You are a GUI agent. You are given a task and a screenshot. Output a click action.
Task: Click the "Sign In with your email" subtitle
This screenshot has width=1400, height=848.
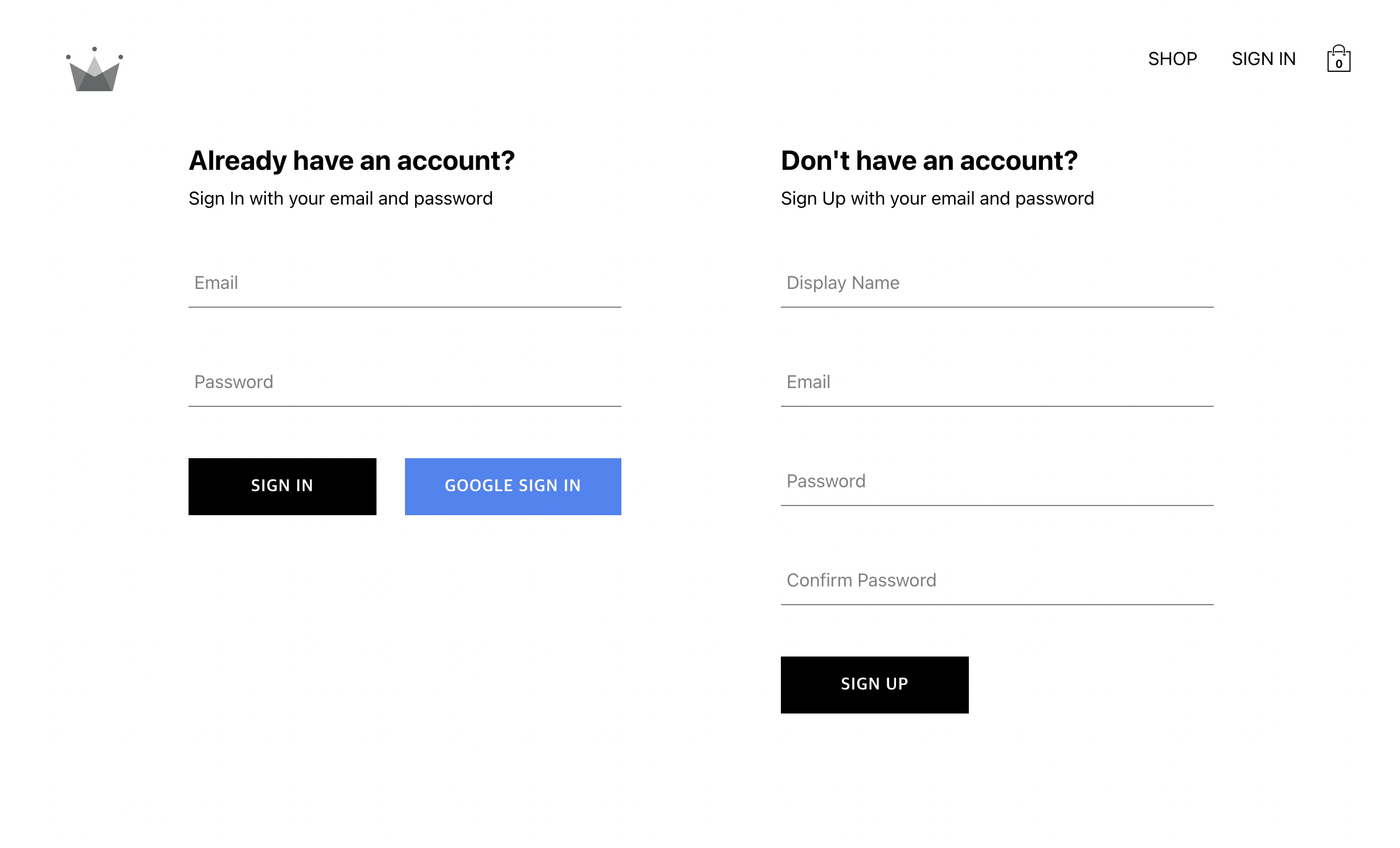[341, 198]
